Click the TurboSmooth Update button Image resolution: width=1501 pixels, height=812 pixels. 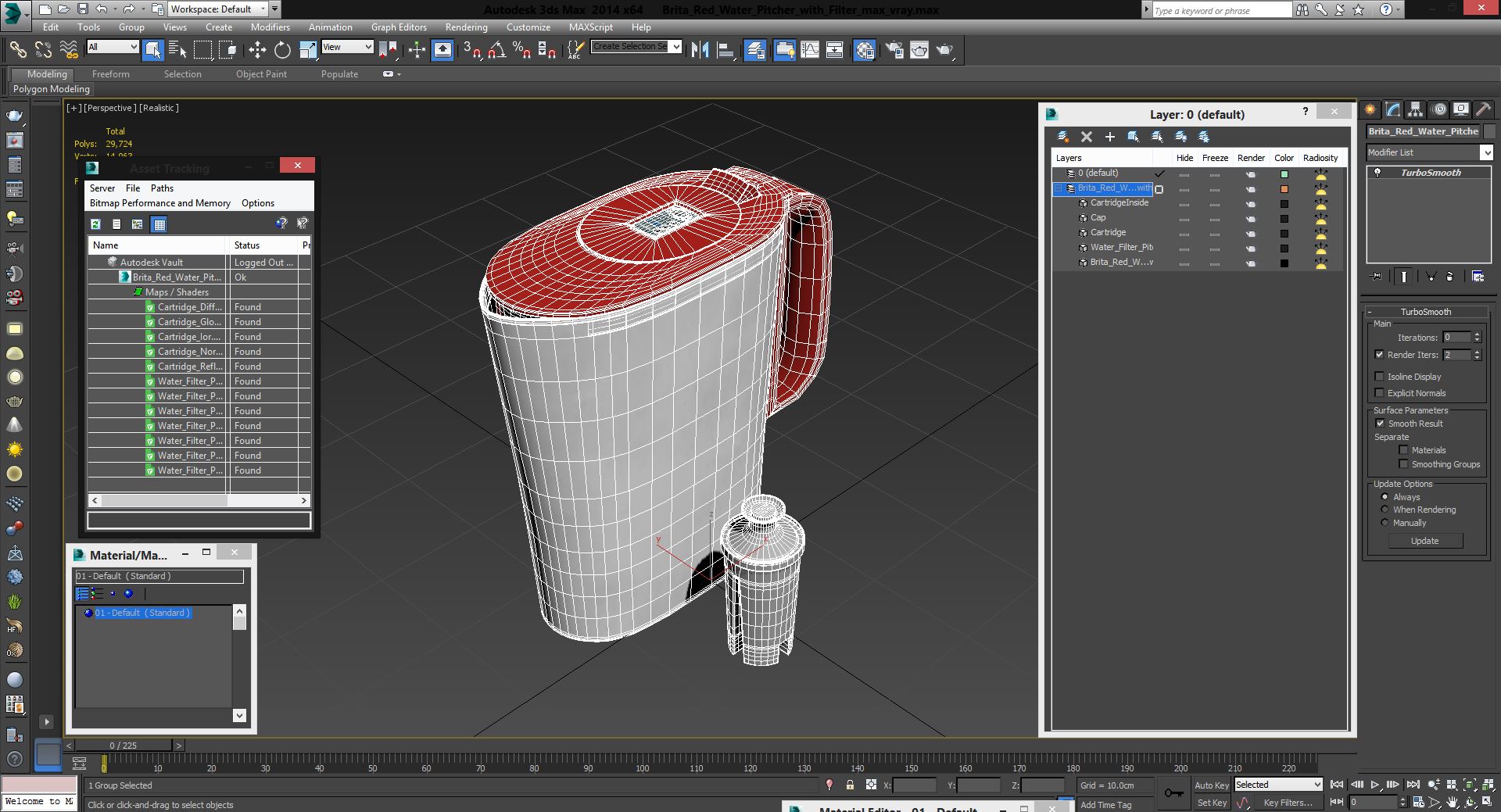[x=1424, y=541]
